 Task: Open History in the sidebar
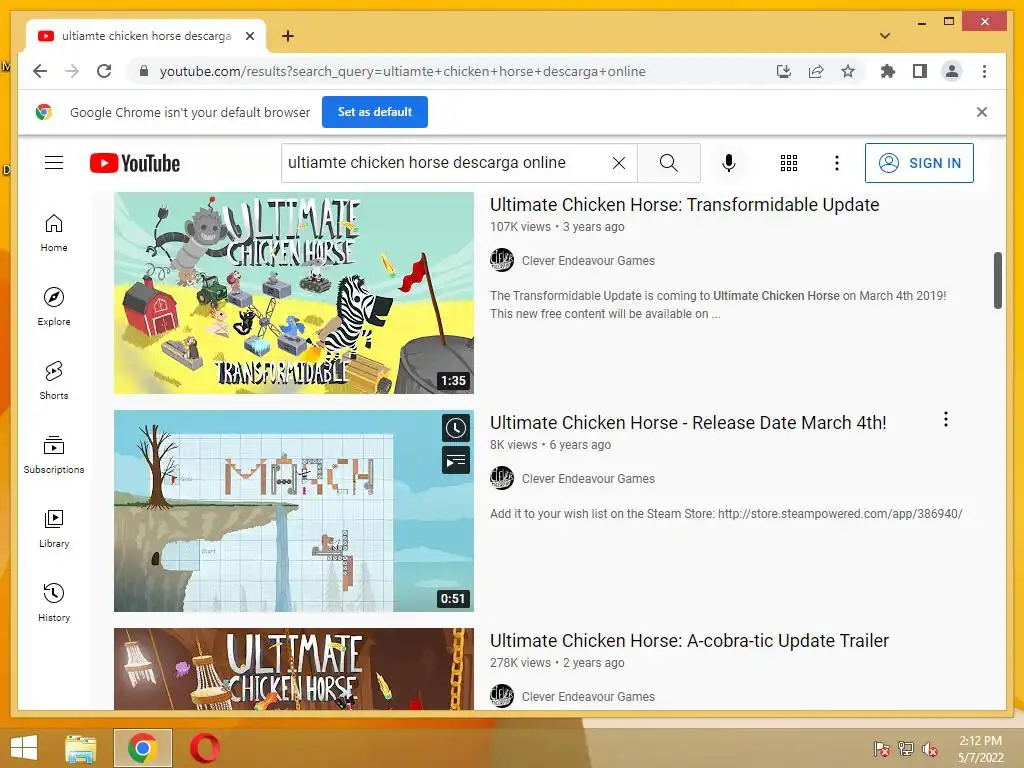pyautogui.click(x=54, y=603)
